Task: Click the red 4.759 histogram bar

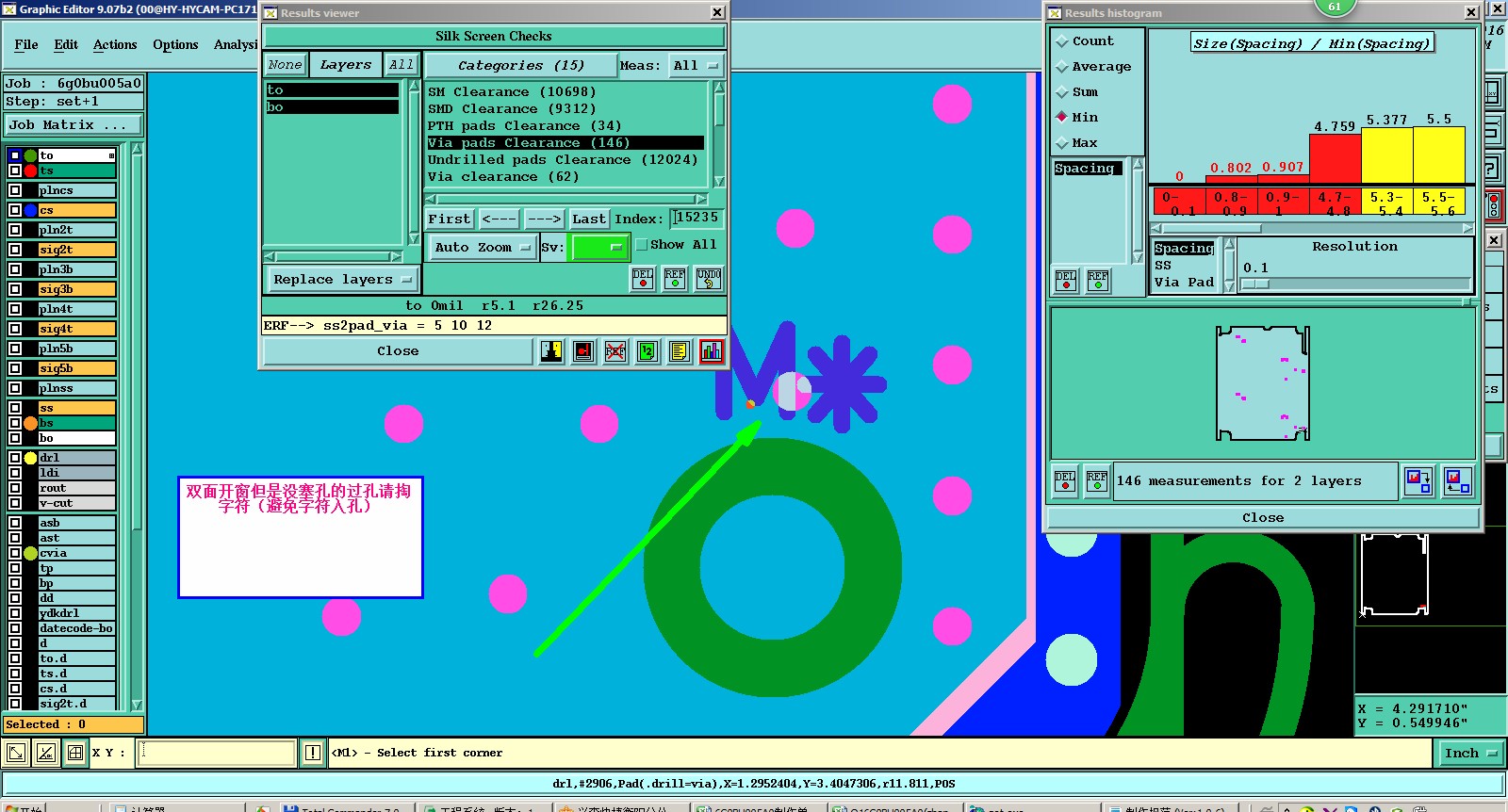Action: [x=1335, y=158]
